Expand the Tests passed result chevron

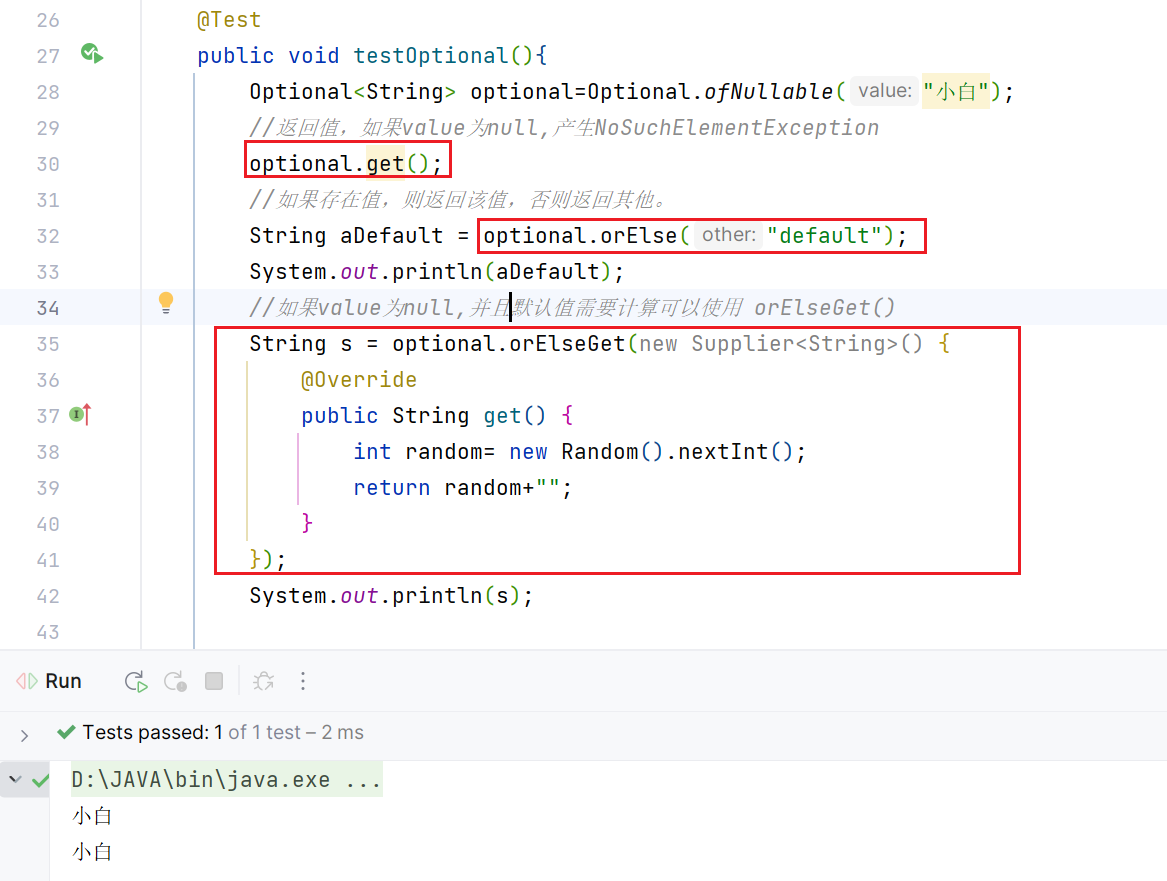(25, 736)
